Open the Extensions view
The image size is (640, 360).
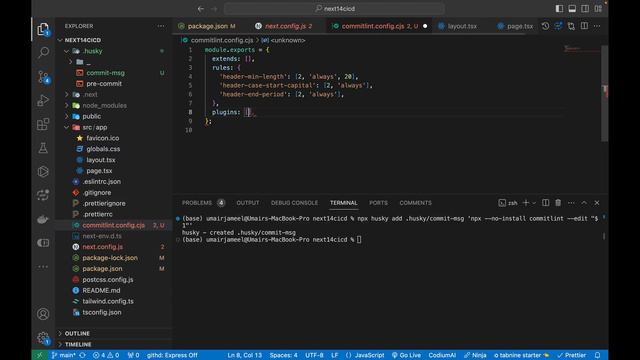[43, 124]
